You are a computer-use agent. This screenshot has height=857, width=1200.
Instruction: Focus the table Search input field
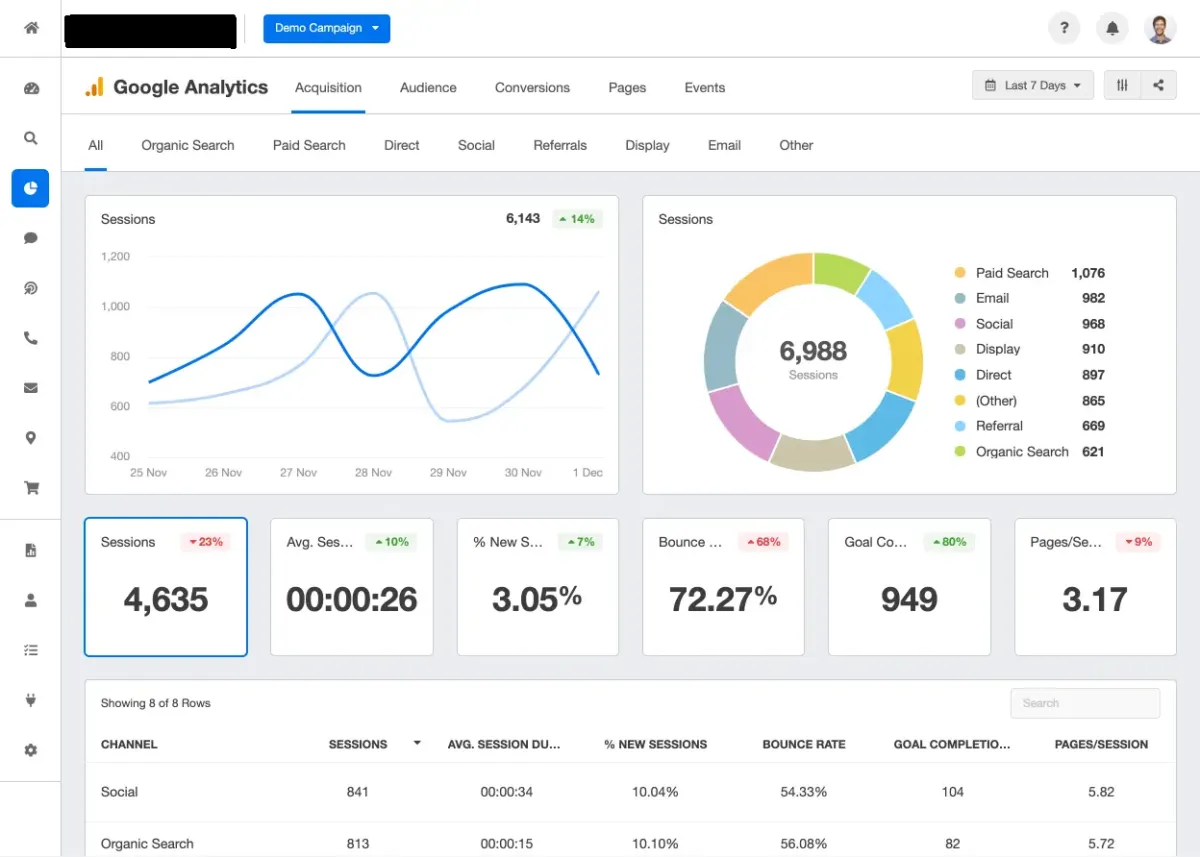point(1085,703)
